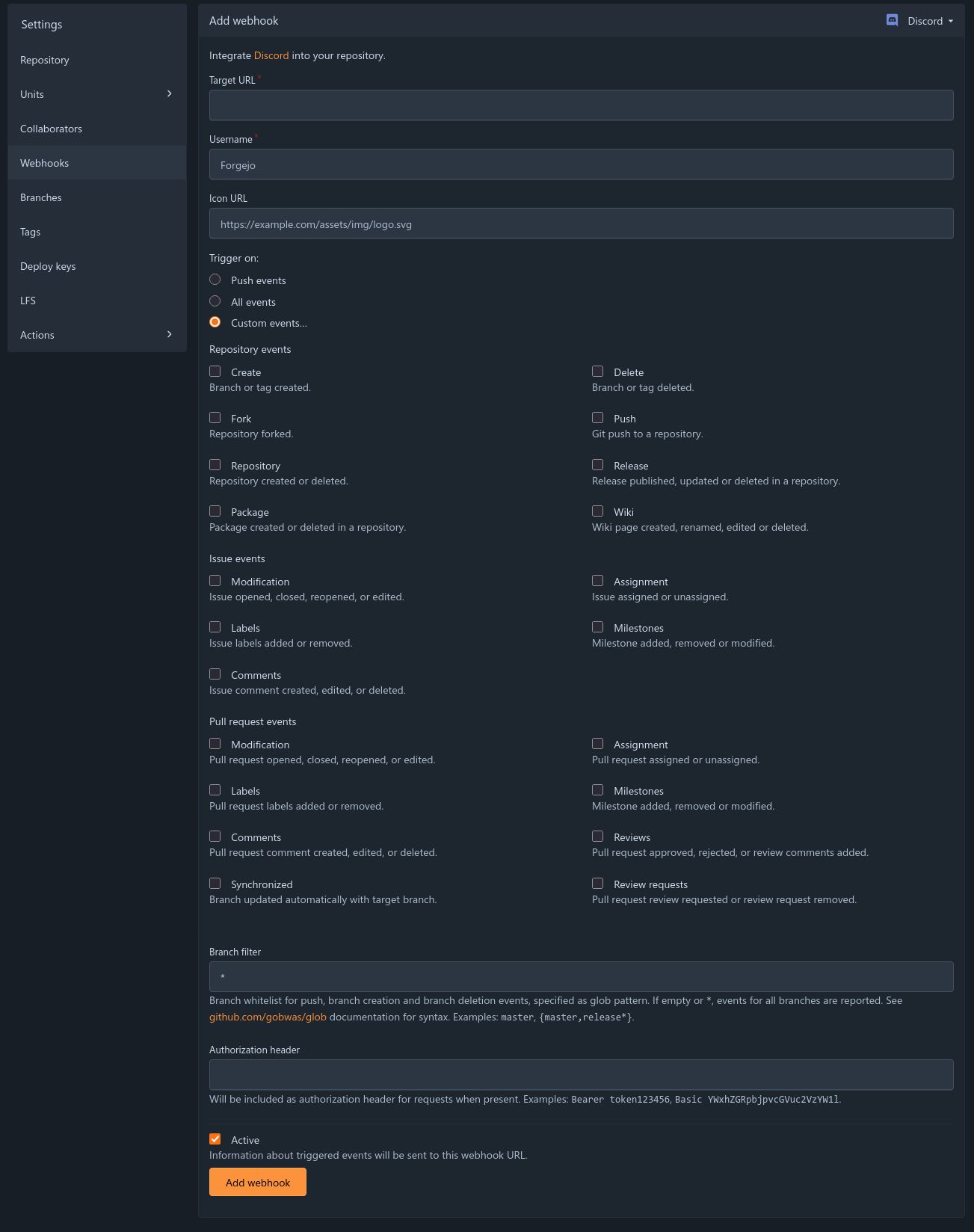The height and width of the screenshot is (1232, 974).
Task: Focus the Target URL field
Action: pos(581,105)
